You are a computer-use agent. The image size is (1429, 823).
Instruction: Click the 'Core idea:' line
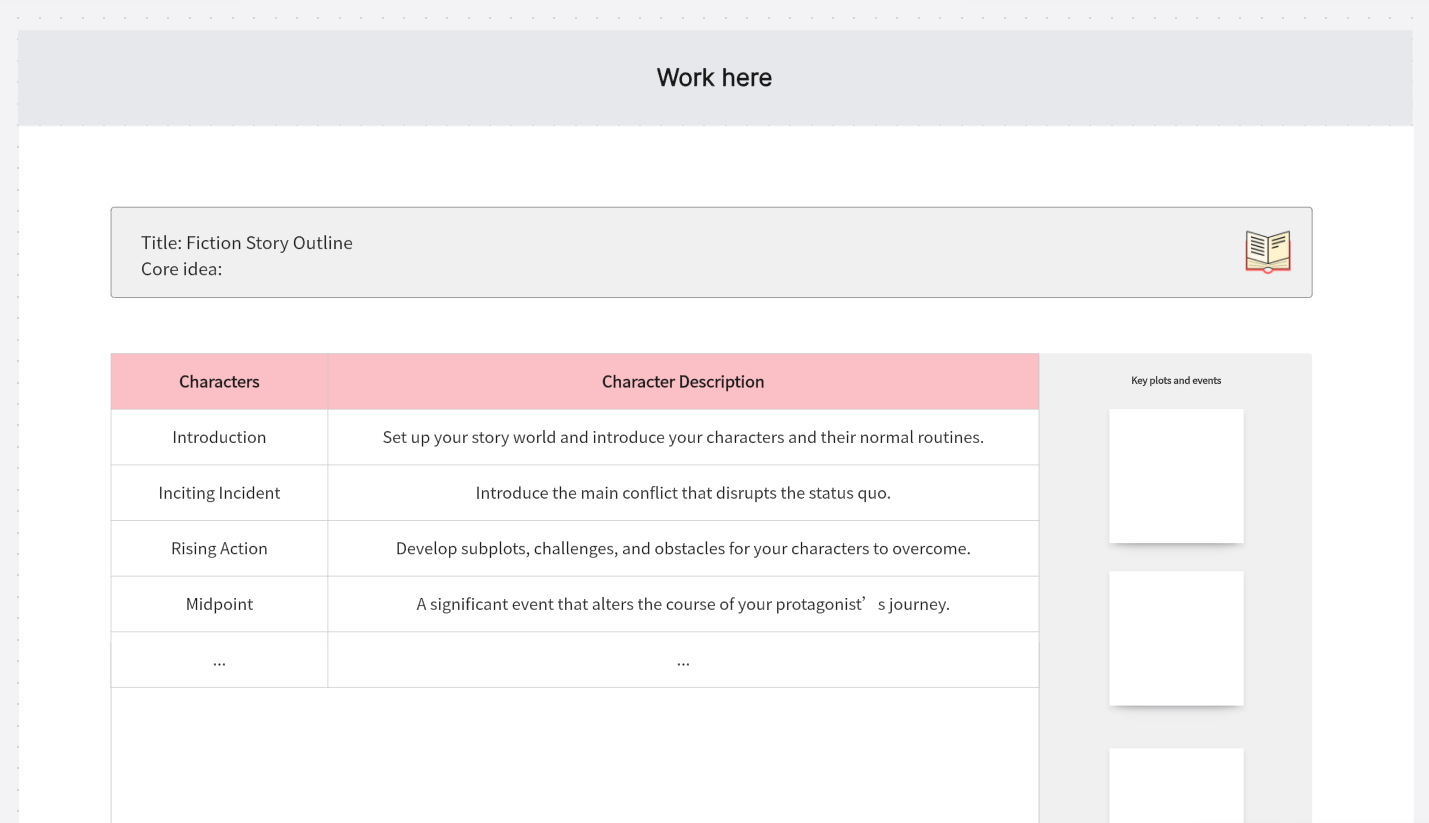point(181,269)
